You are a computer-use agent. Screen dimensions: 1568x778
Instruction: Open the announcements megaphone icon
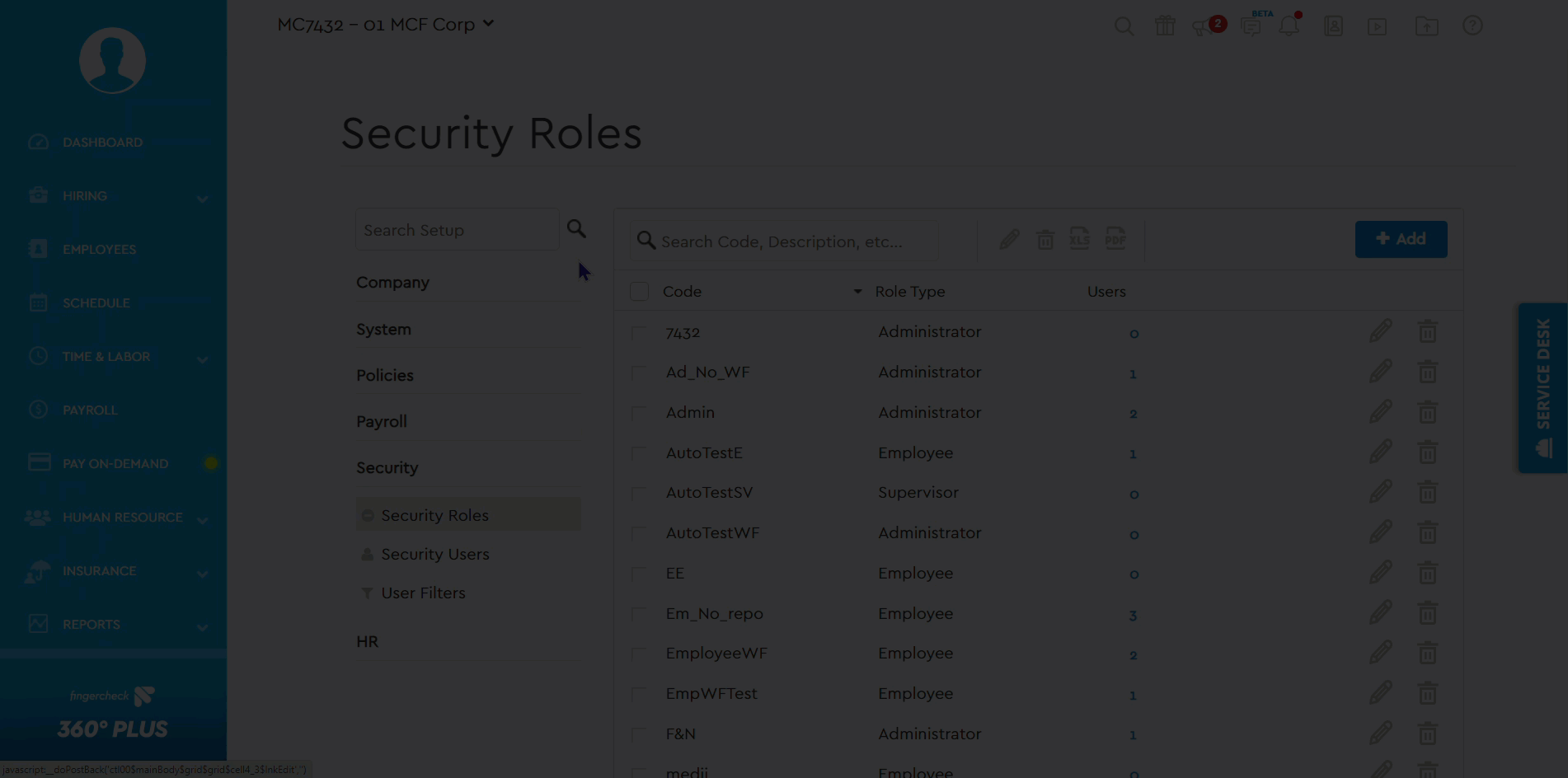[1201, 27]
